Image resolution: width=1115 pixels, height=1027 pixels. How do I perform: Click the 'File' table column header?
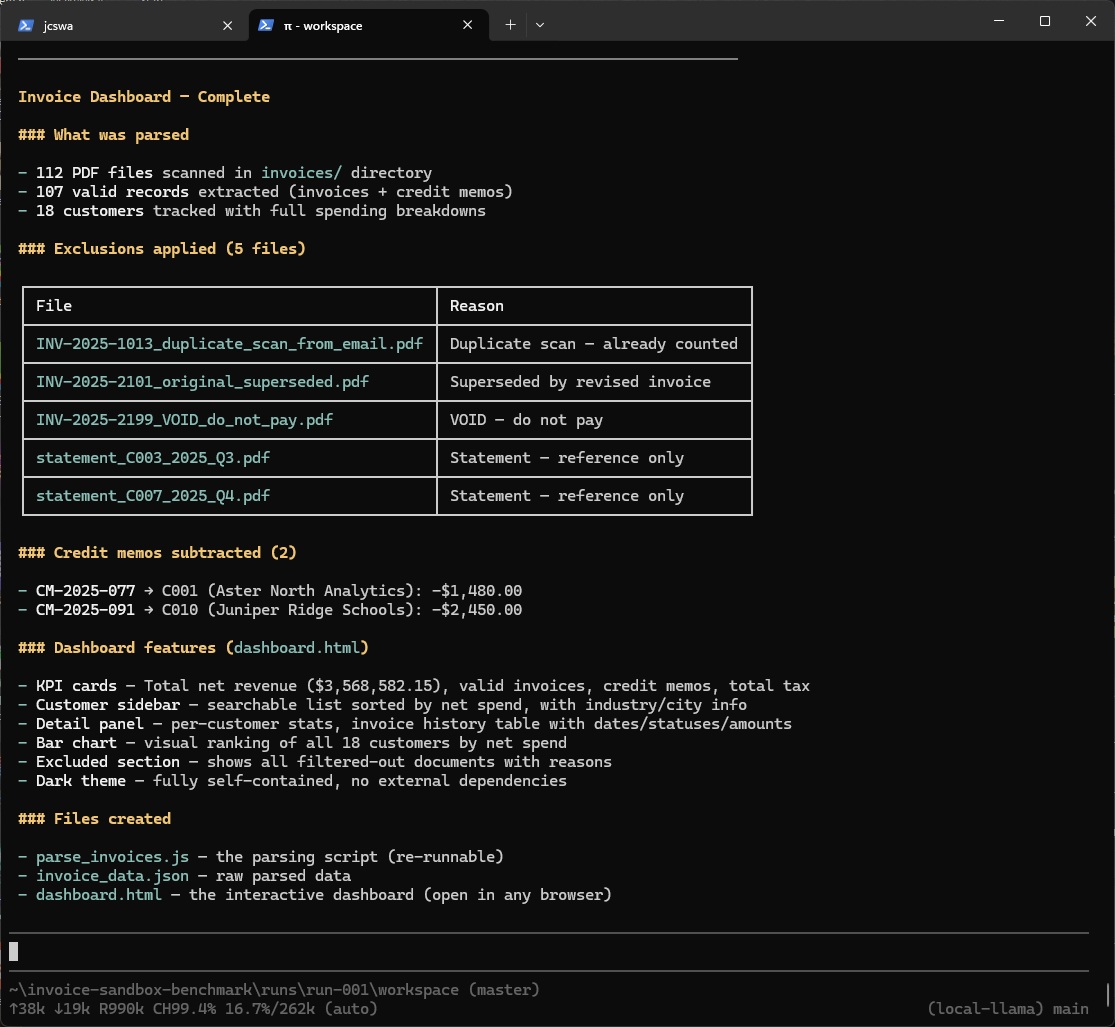(54, 306)
